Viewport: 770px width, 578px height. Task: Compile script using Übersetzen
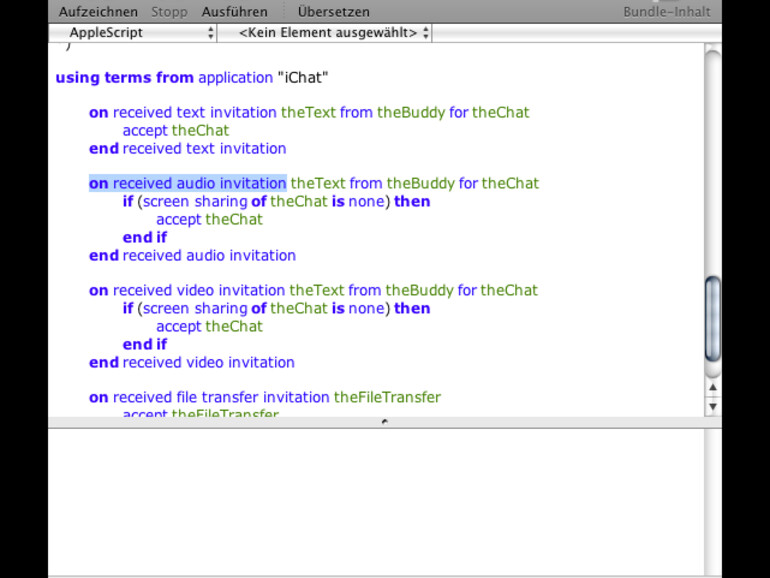pyautogui.click(x=333, y=11)
